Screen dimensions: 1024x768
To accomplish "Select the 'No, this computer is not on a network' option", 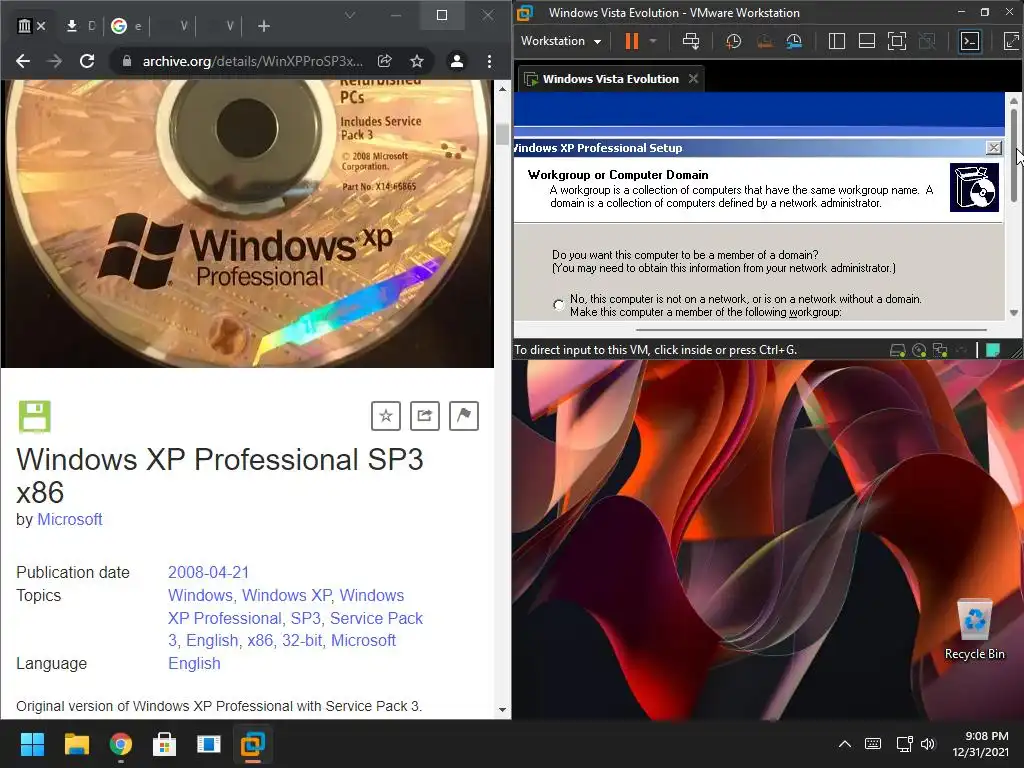I will (558, 305).
